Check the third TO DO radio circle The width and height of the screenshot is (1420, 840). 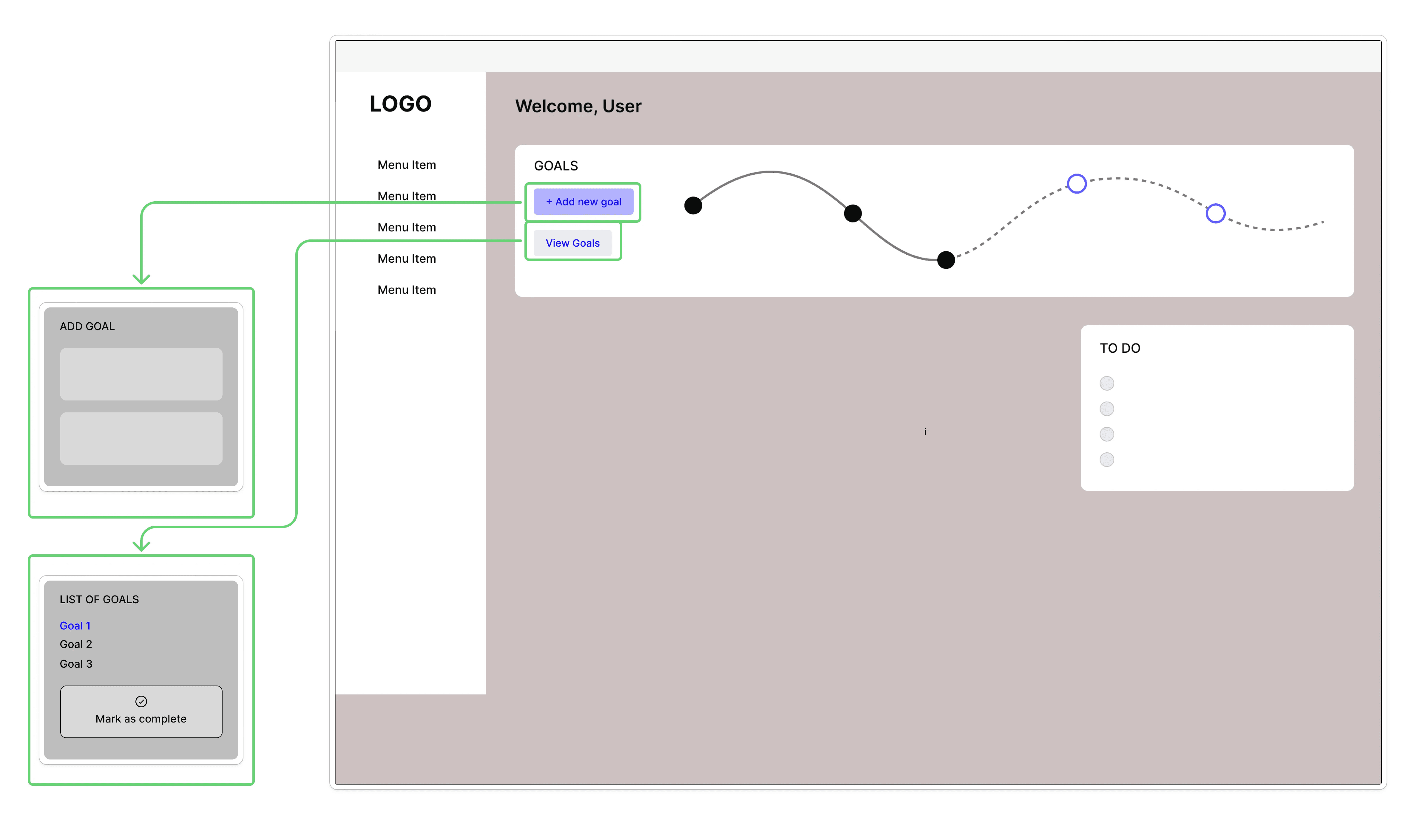pos(1106,434)
